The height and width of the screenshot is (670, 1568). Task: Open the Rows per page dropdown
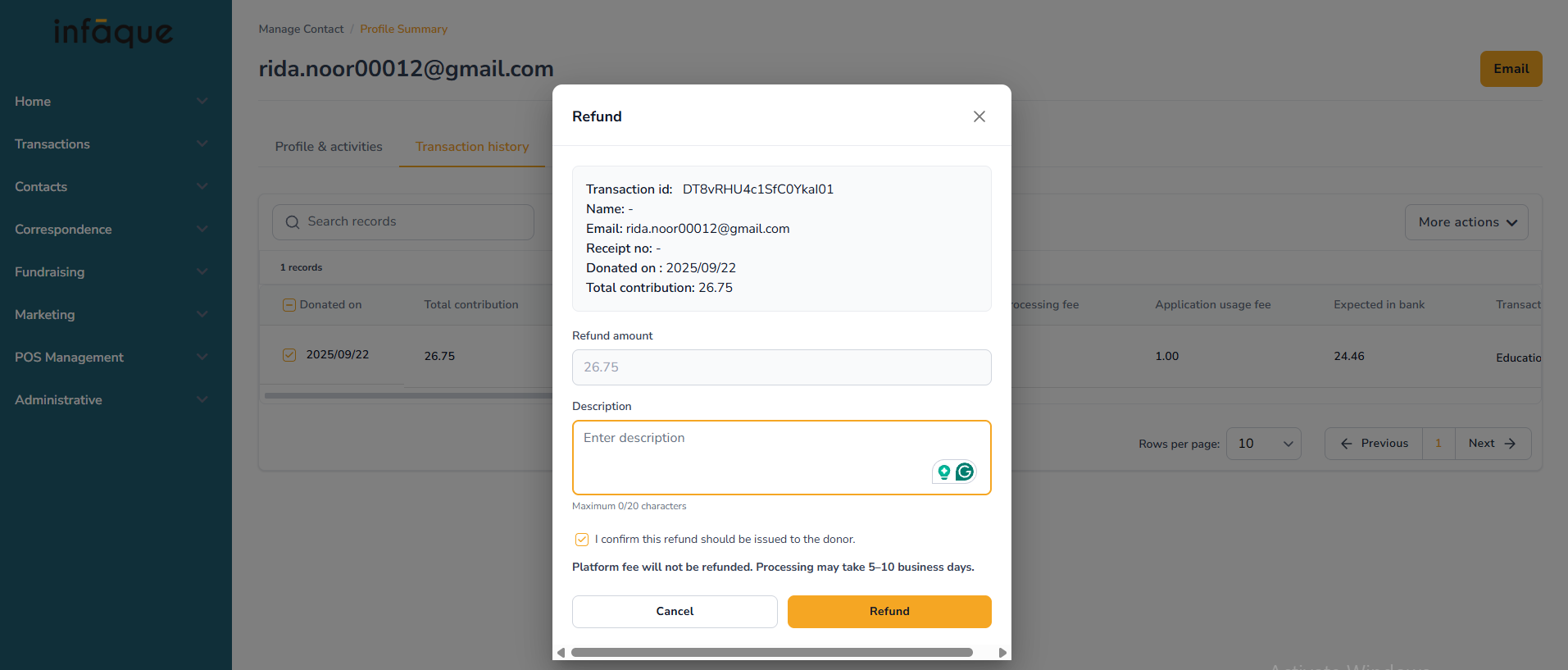[1263, 444]
